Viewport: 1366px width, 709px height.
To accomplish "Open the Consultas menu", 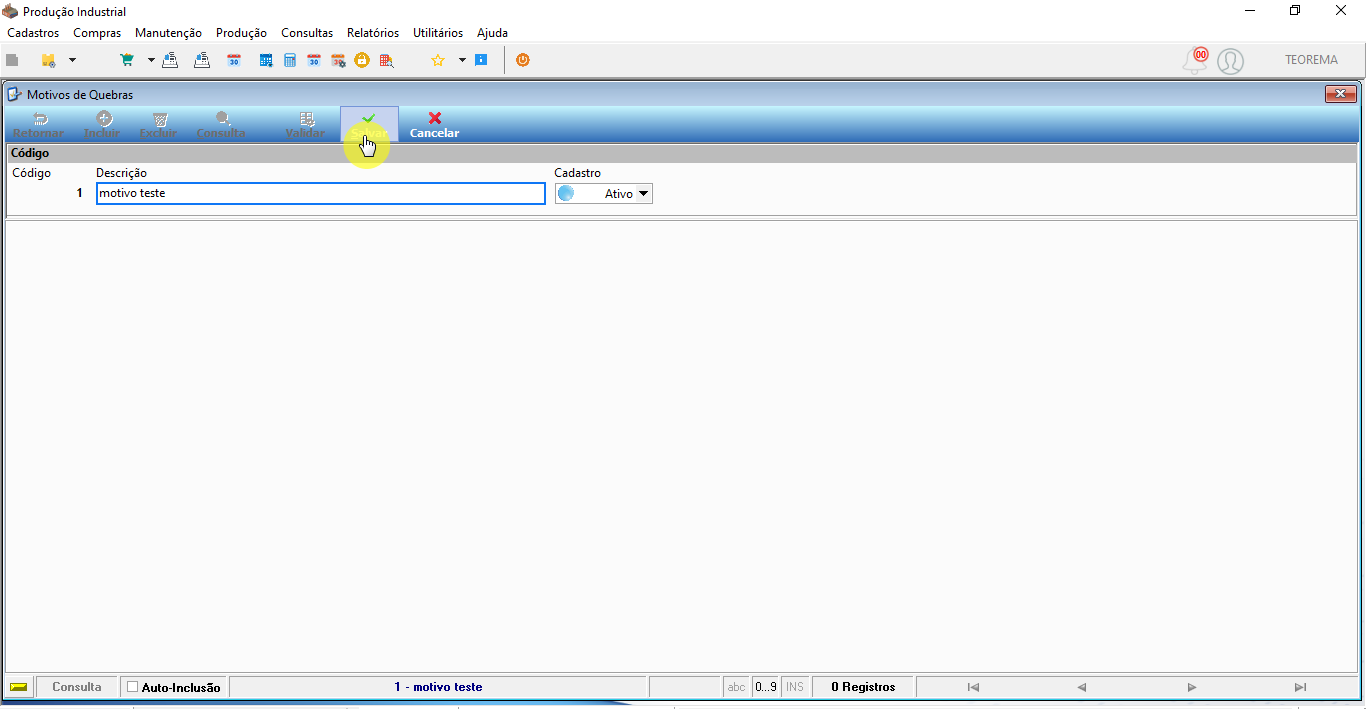I will point(307,33).
